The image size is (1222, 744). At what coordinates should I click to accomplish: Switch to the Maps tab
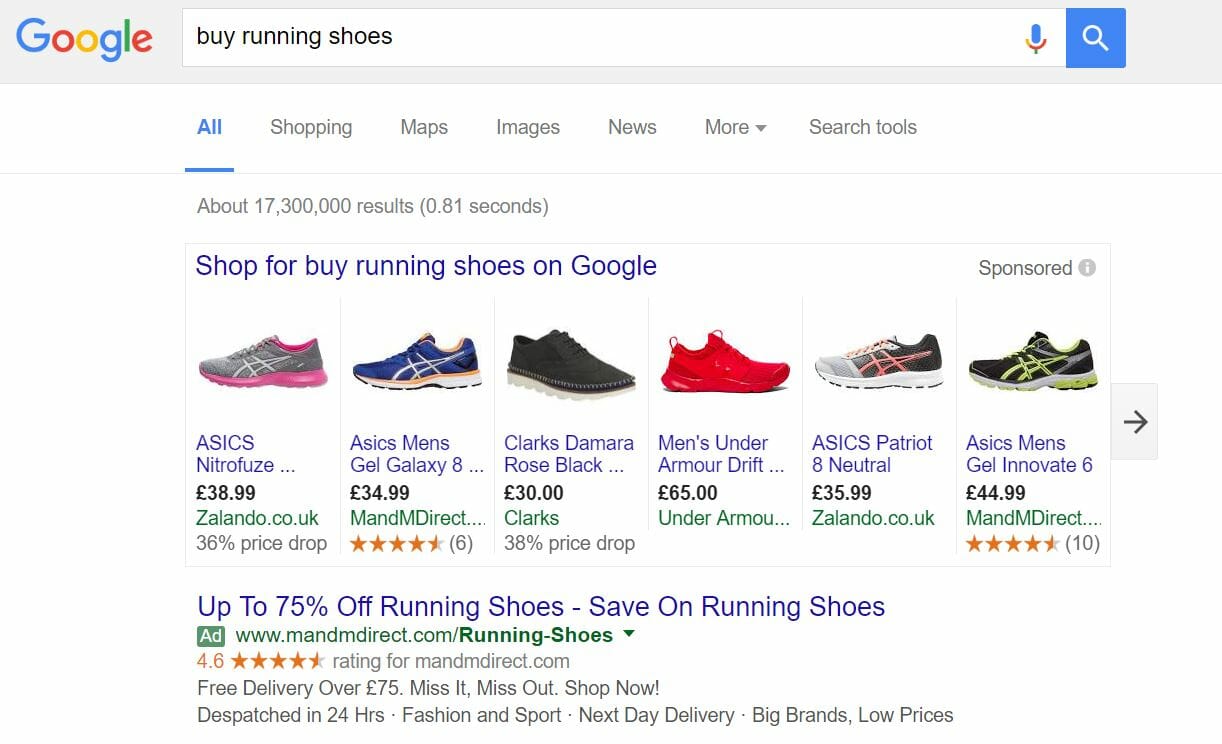pyautogui.click(x=424, y=127)
